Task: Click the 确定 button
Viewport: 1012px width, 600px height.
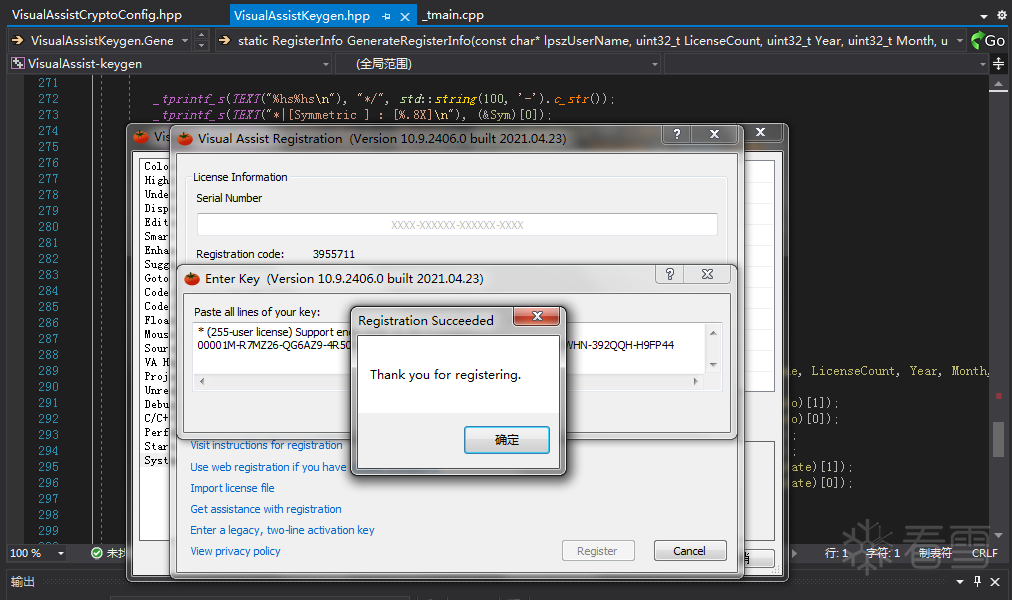Action: coord(507,439)
